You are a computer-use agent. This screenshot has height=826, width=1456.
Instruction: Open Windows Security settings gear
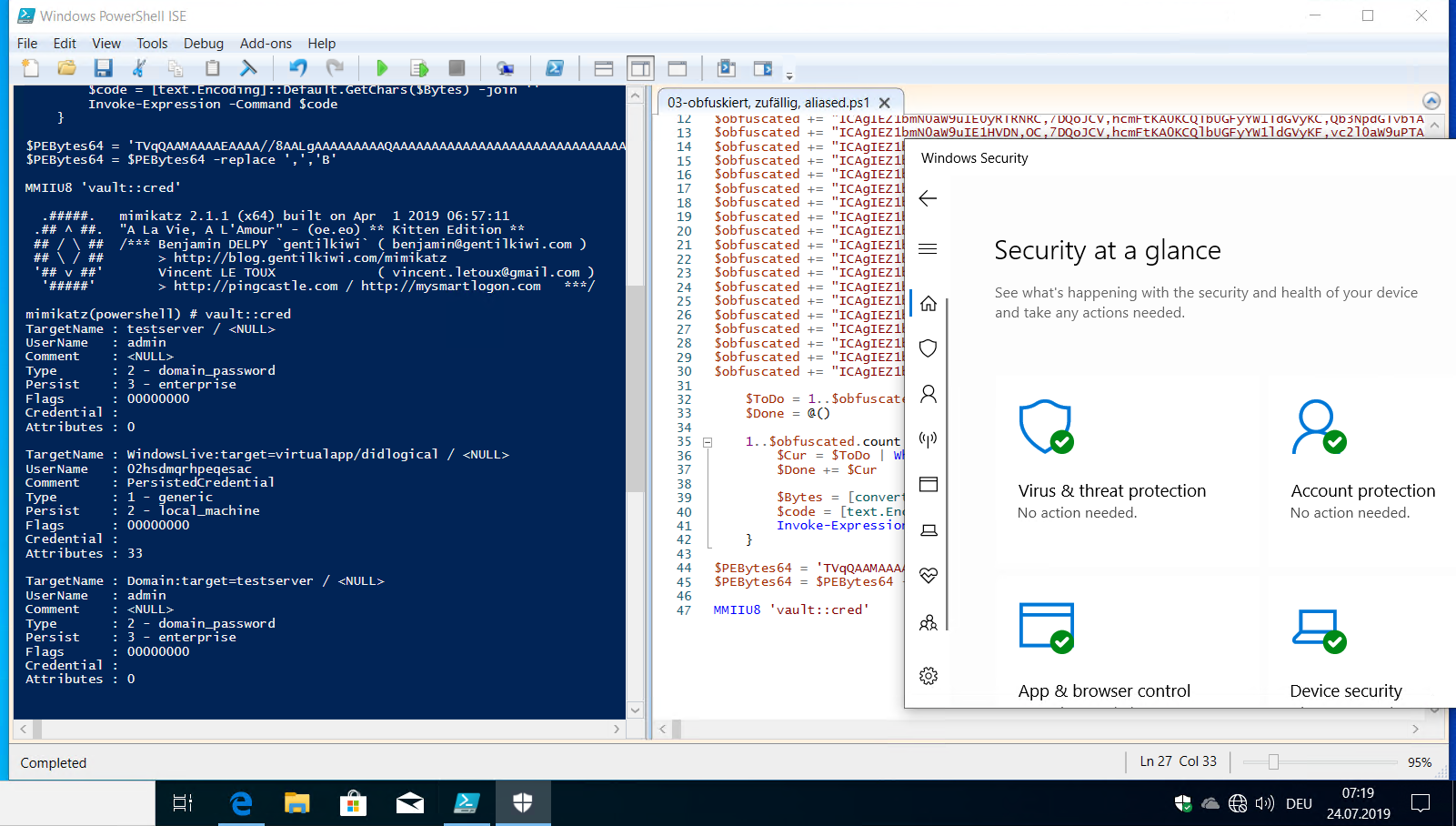928,676
